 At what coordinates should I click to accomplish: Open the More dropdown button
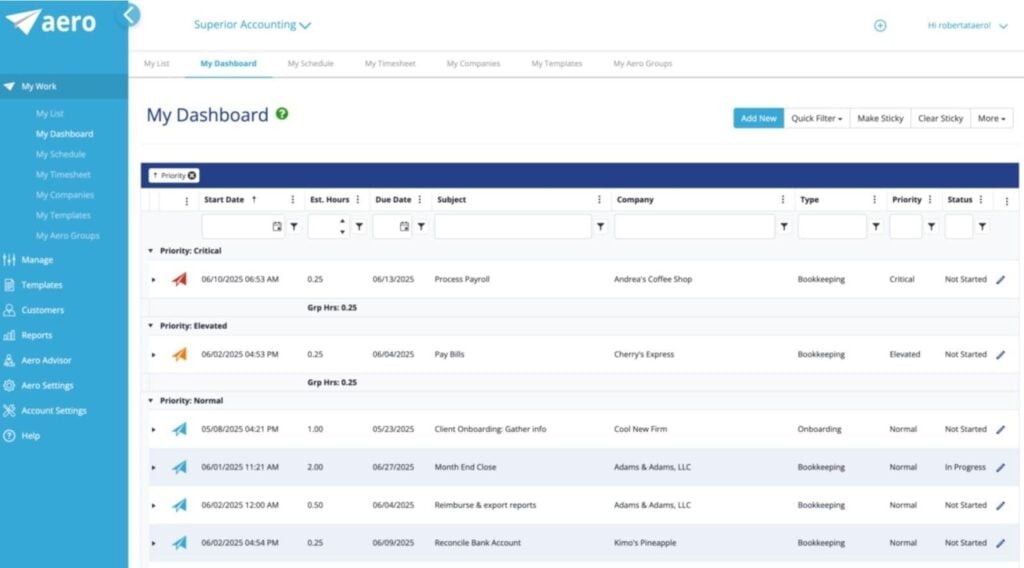(x=991, y=118)
